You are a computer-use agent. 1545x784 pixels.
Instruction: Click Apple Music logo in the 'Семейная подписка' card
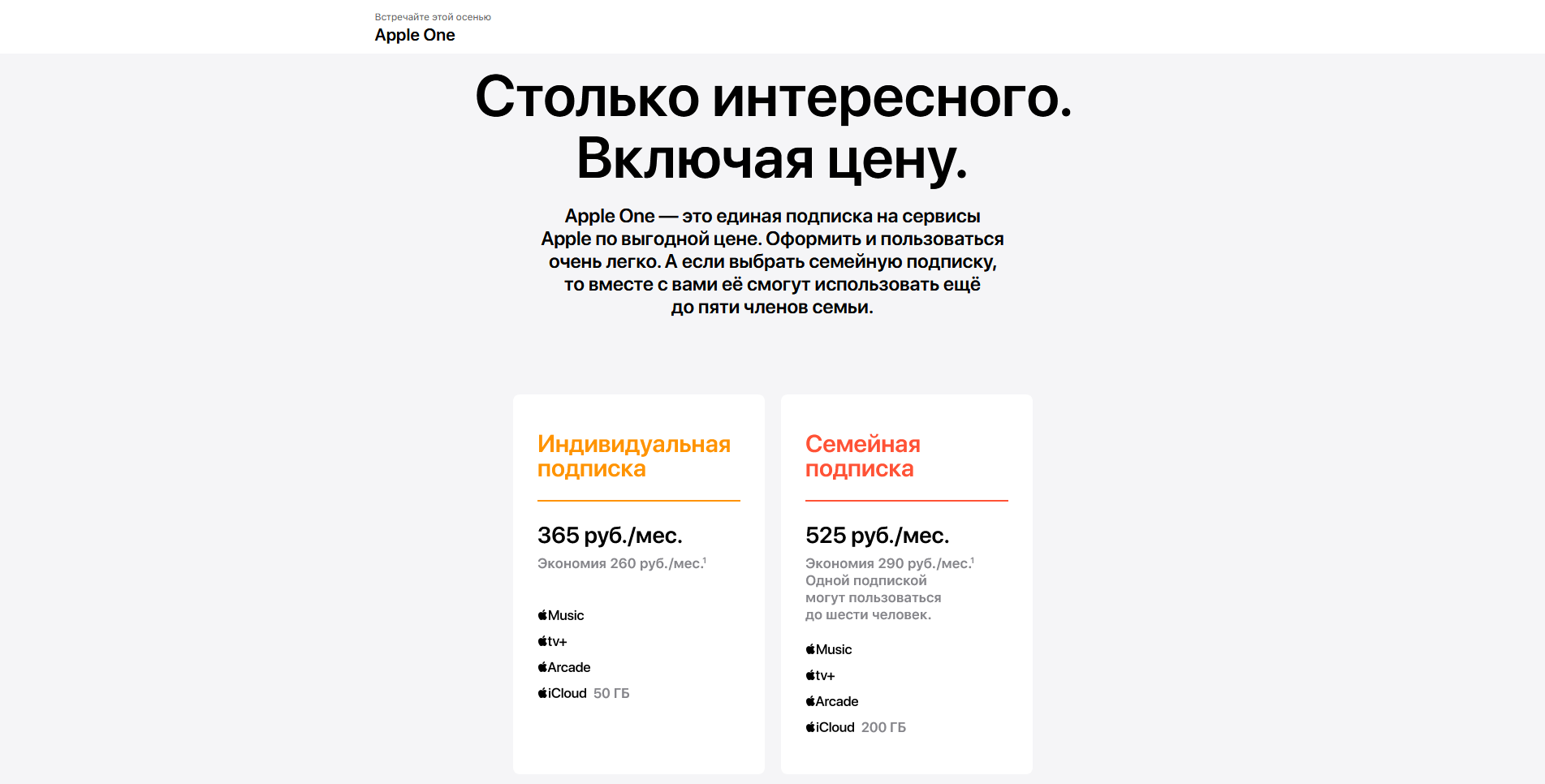[829, 649]
